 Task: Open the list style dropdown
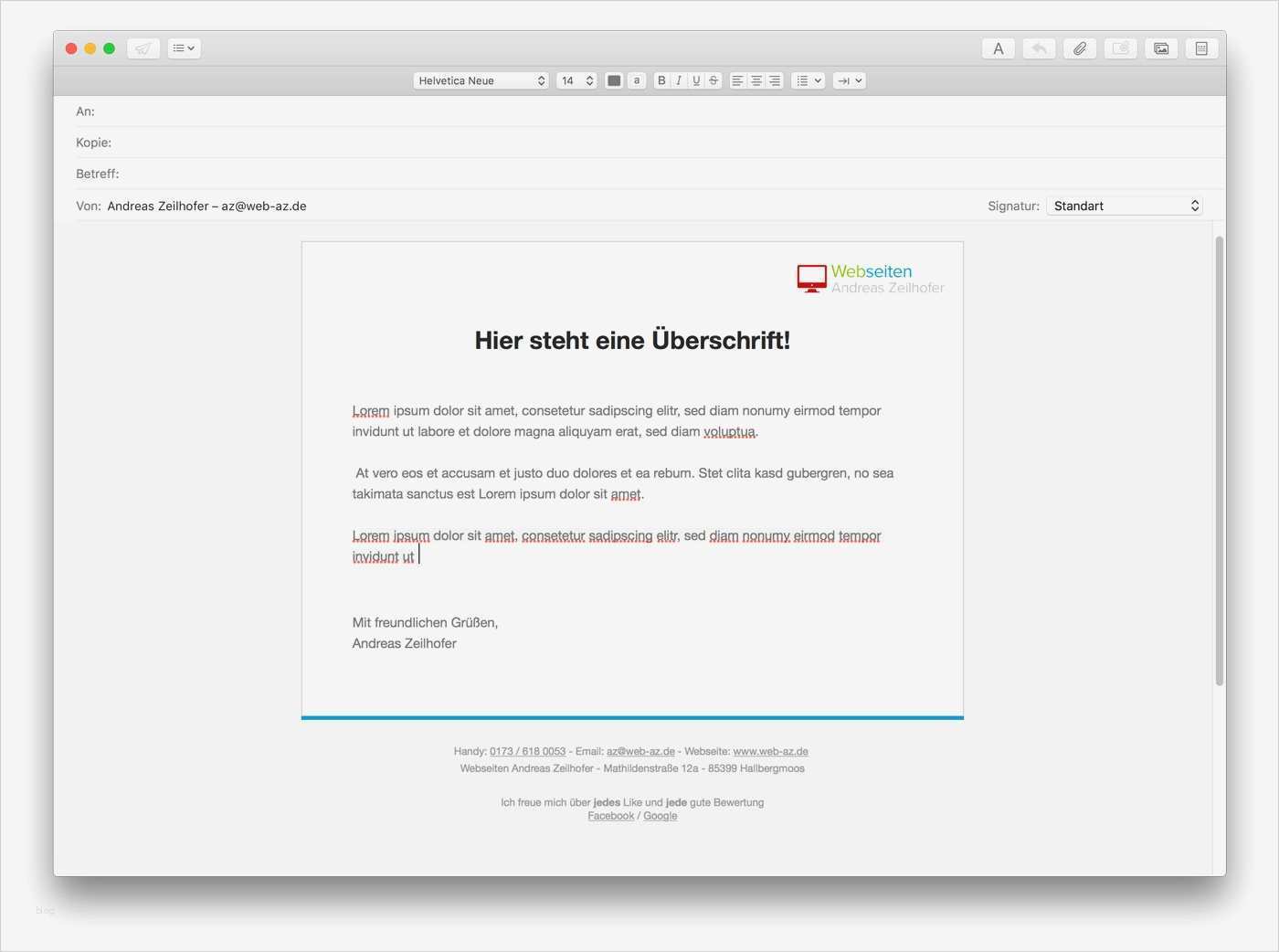pos(807,80)
